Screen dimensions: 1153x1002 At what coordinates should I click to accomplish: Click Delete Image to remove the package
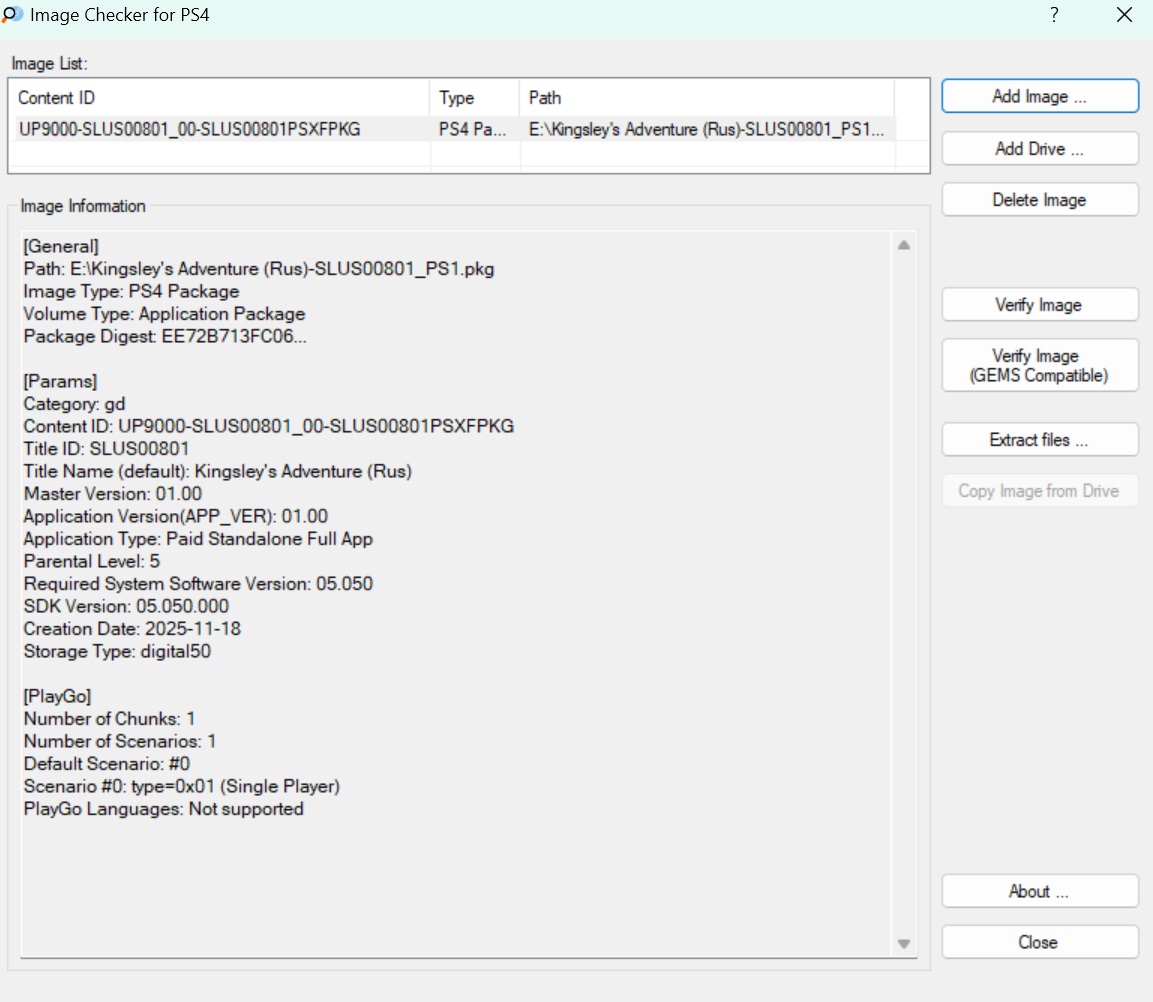1039,200
